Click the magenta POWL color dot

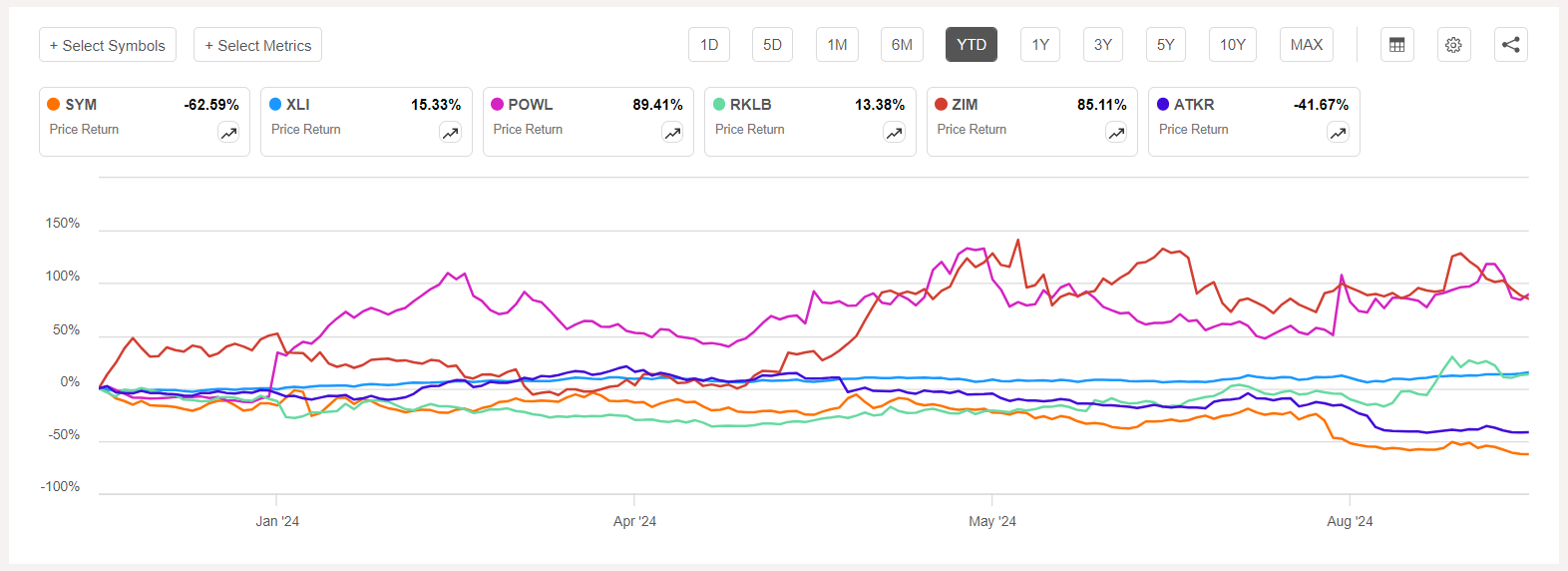coord(497,104)
